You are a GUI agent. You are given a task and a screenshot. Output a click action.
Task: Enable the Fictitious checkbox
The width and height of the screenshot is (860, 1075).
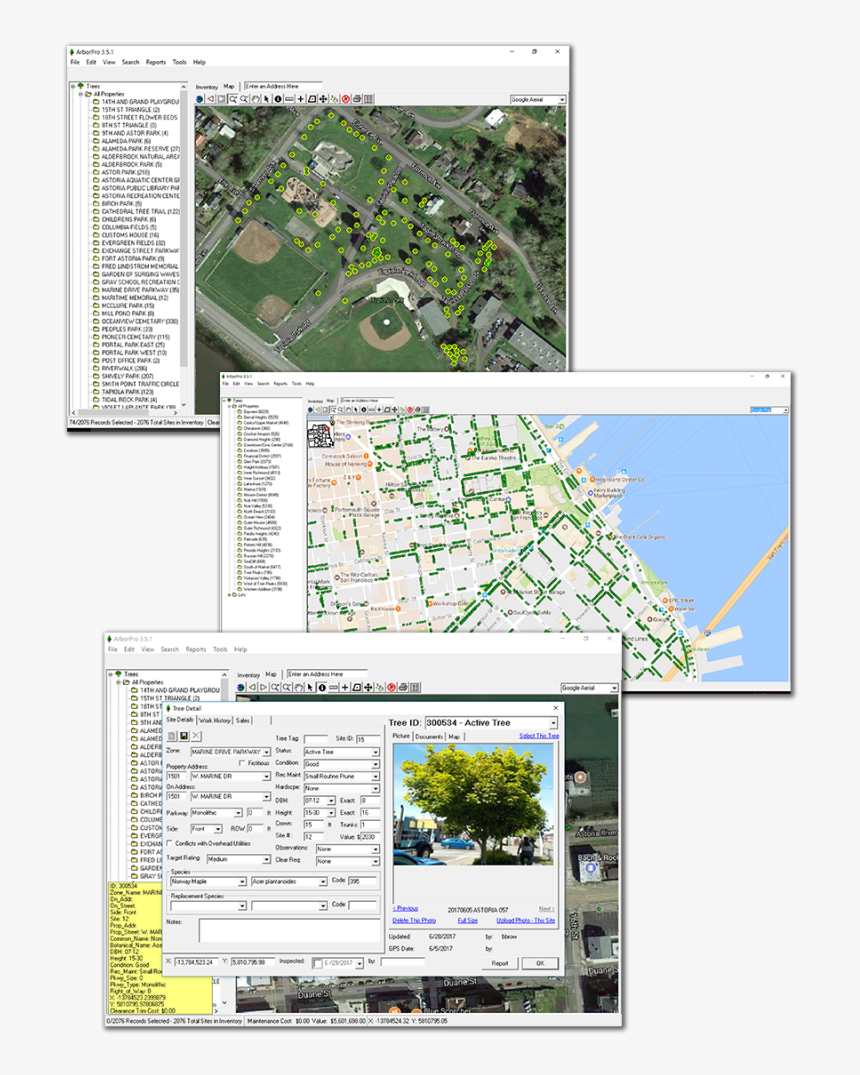(x=240, y=762)
